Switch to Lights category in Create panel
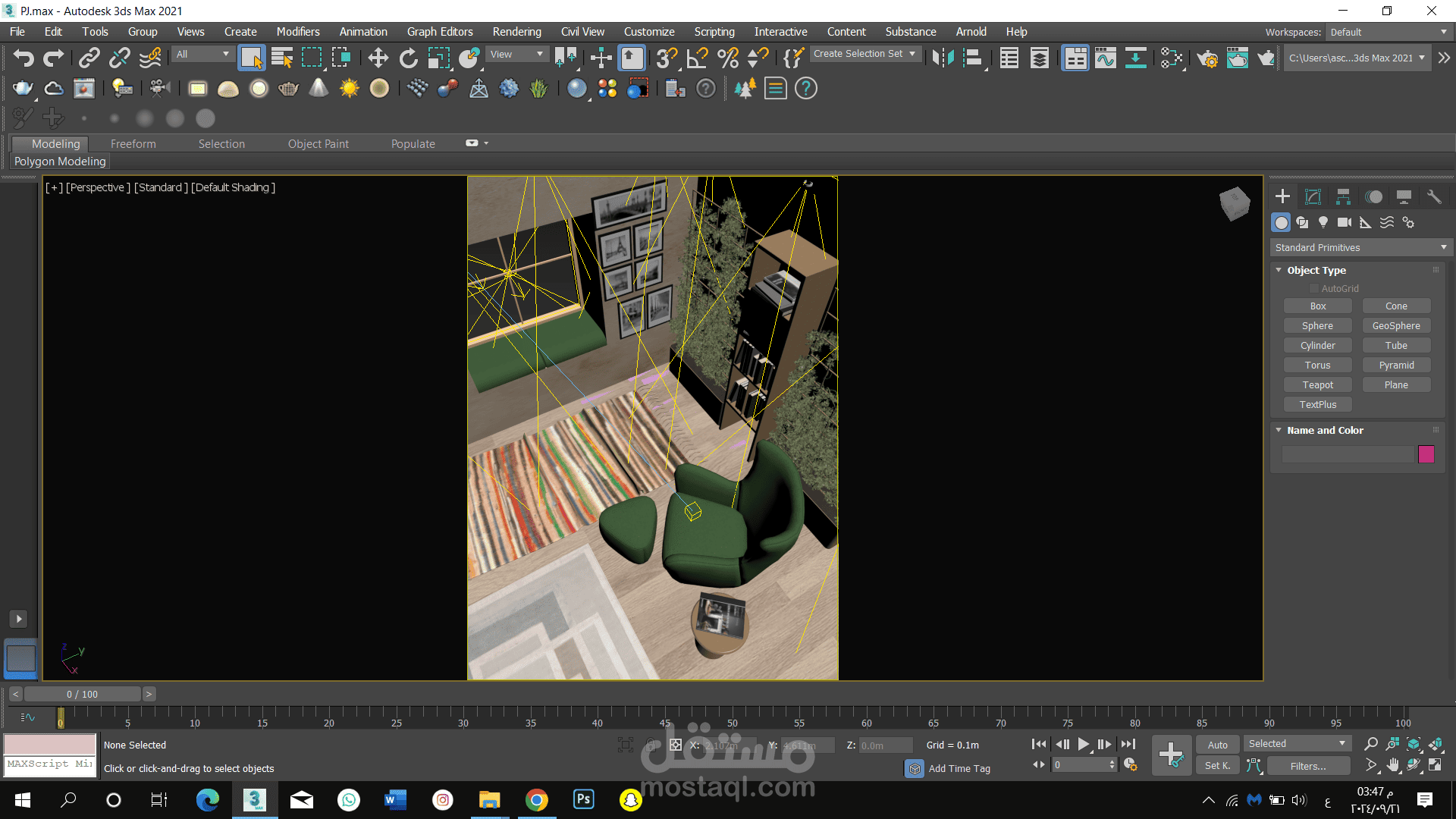 pos(1323,222)
